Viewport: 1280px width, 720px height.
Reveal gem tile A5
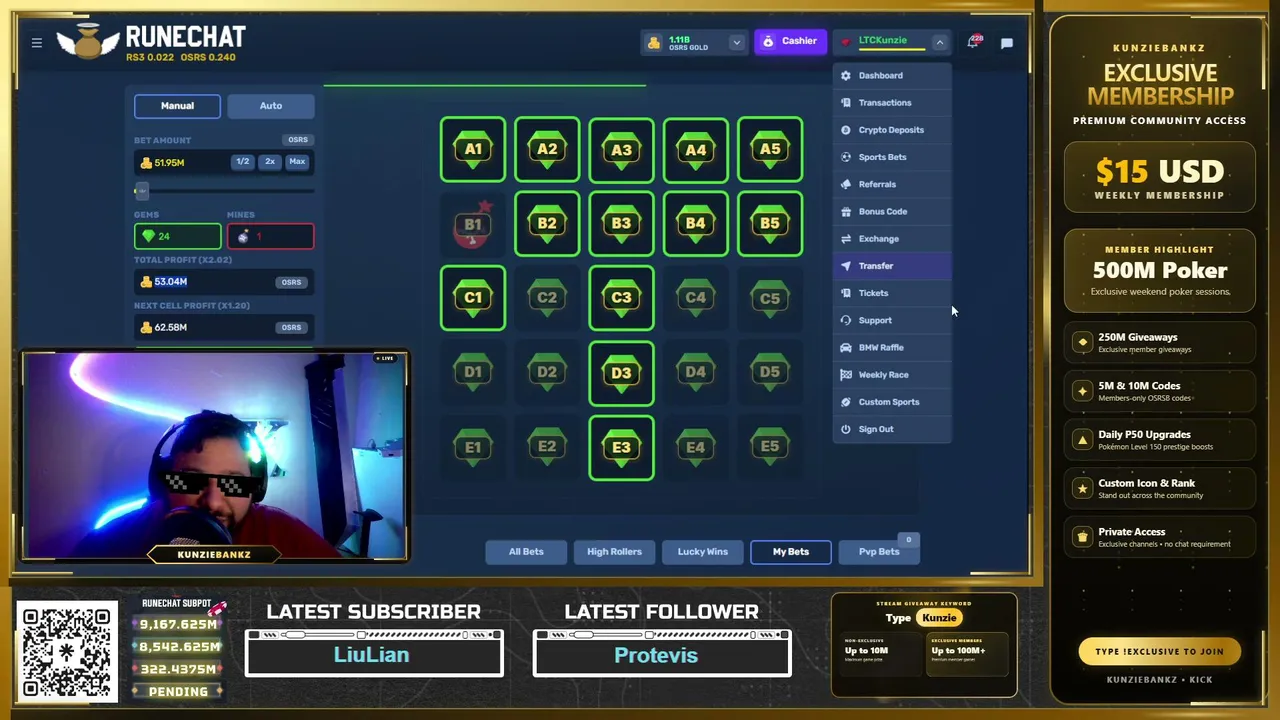(769, 150)
